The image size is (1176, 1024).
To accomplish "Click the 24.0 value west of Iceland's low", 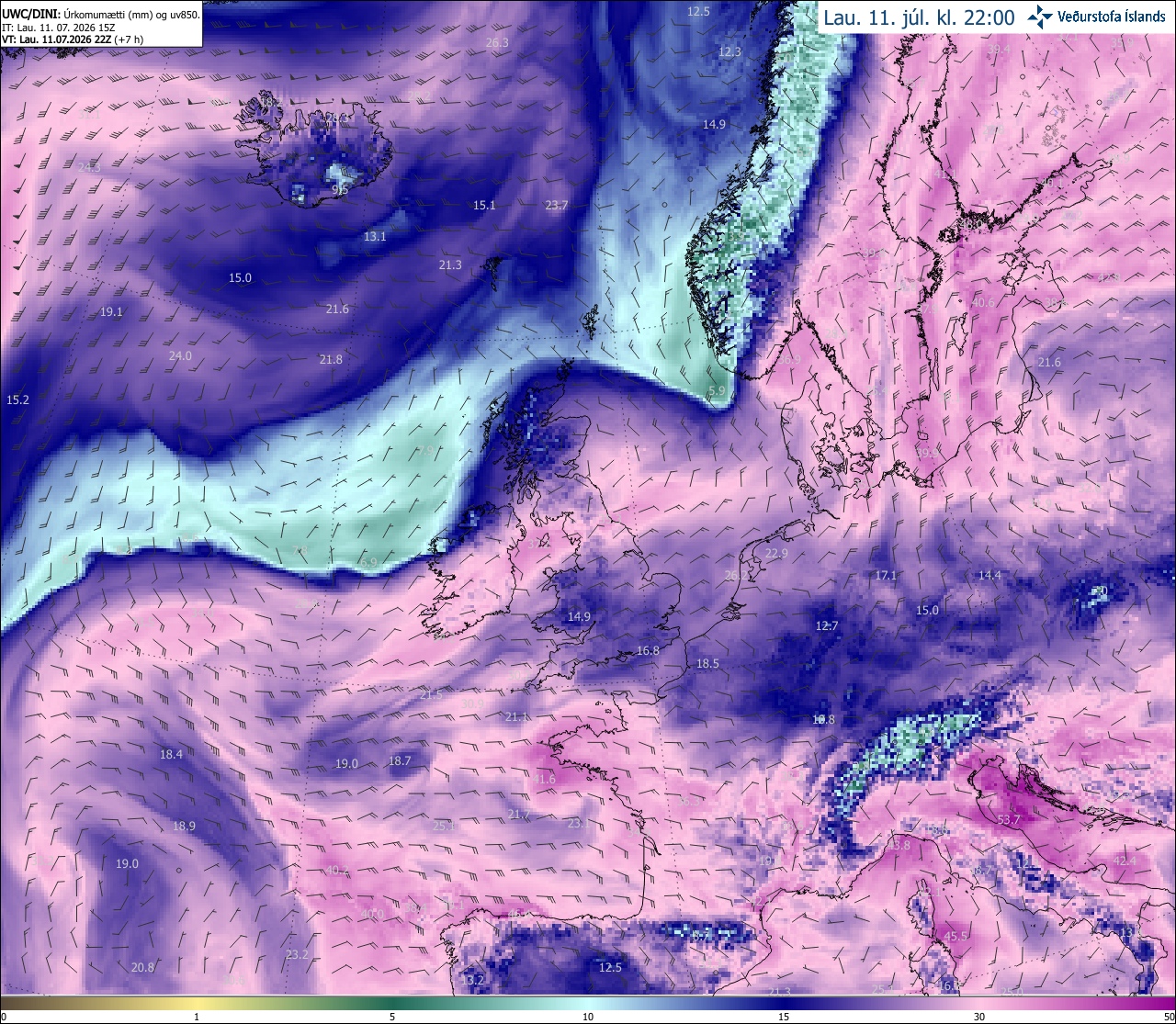I will (180, 355).
